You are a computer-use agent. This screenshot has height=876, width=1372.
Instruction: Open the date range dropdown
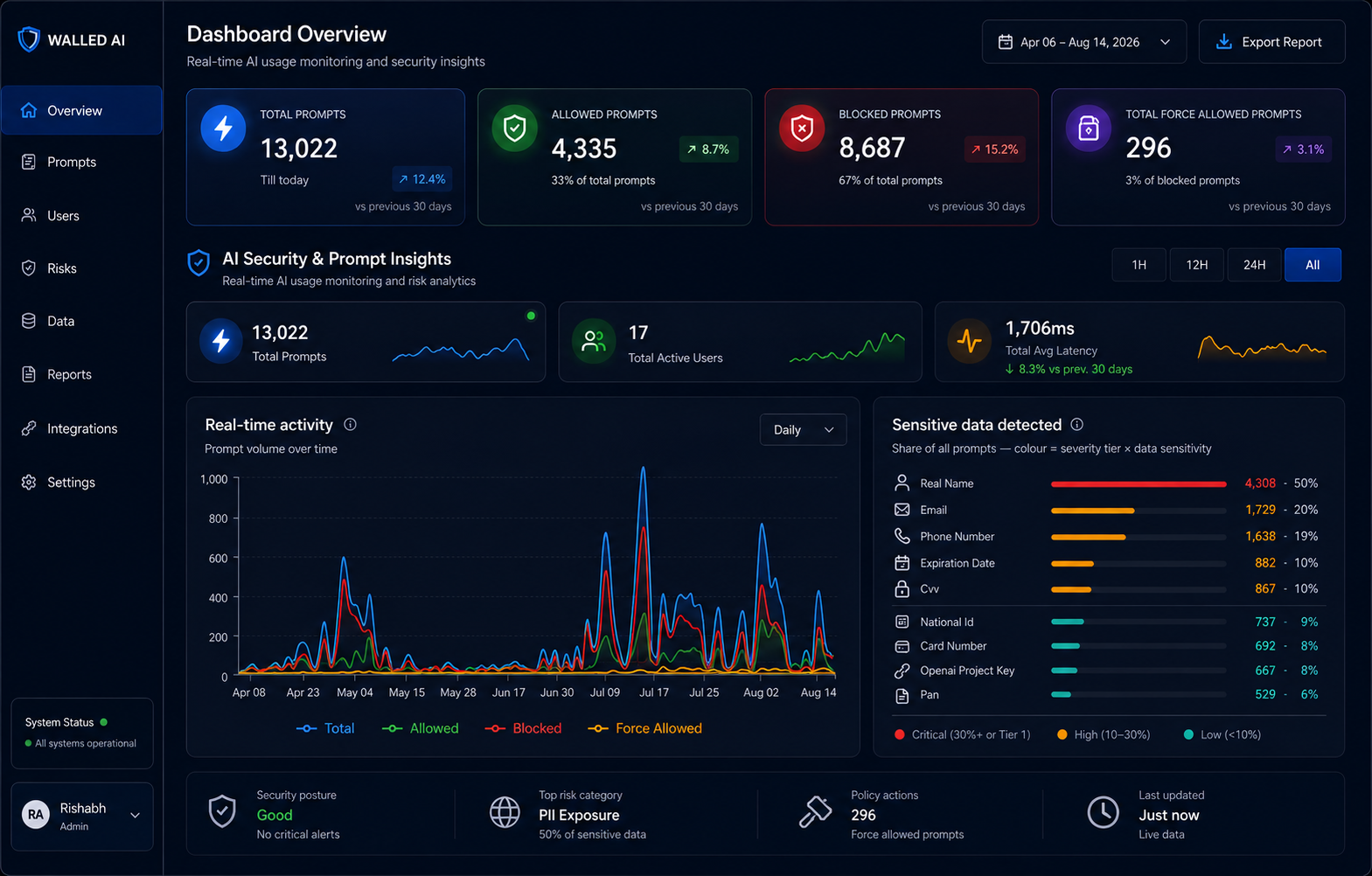pos(1084,42)
